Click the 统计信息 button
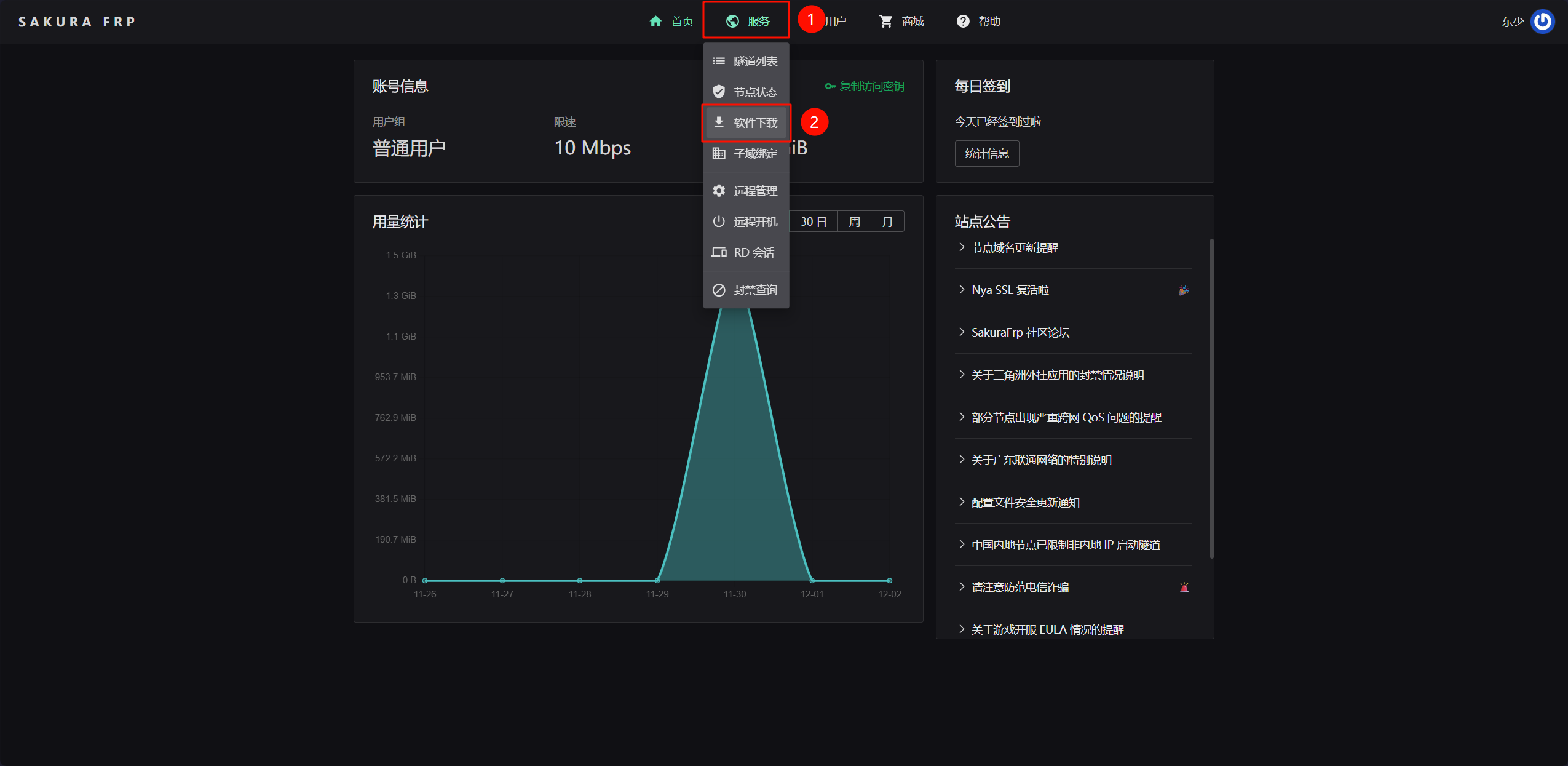The image size is (1568, 766). click(x=986, y=153)
